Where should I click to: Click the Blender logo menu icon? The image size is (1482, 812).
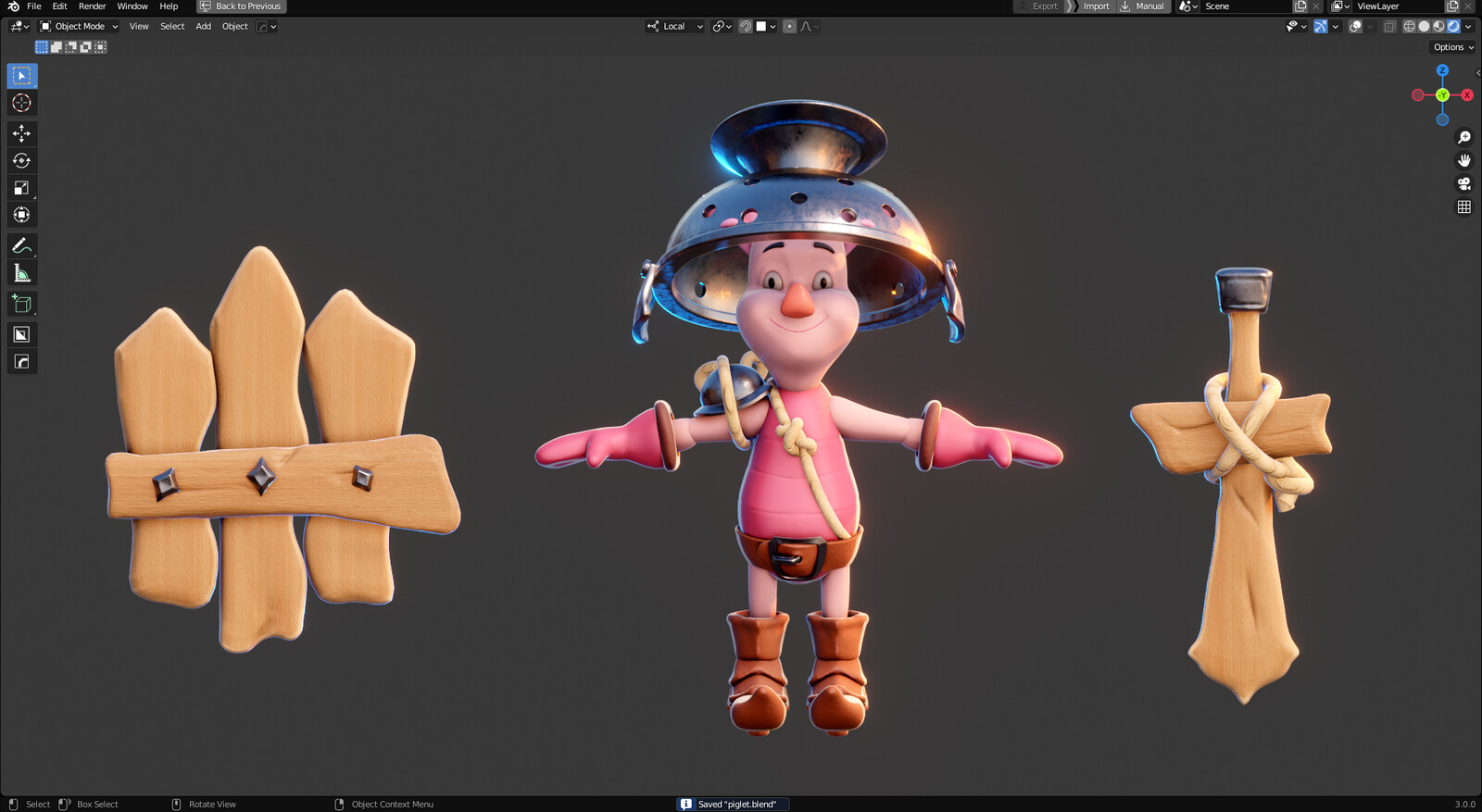[x=13, y=6]
